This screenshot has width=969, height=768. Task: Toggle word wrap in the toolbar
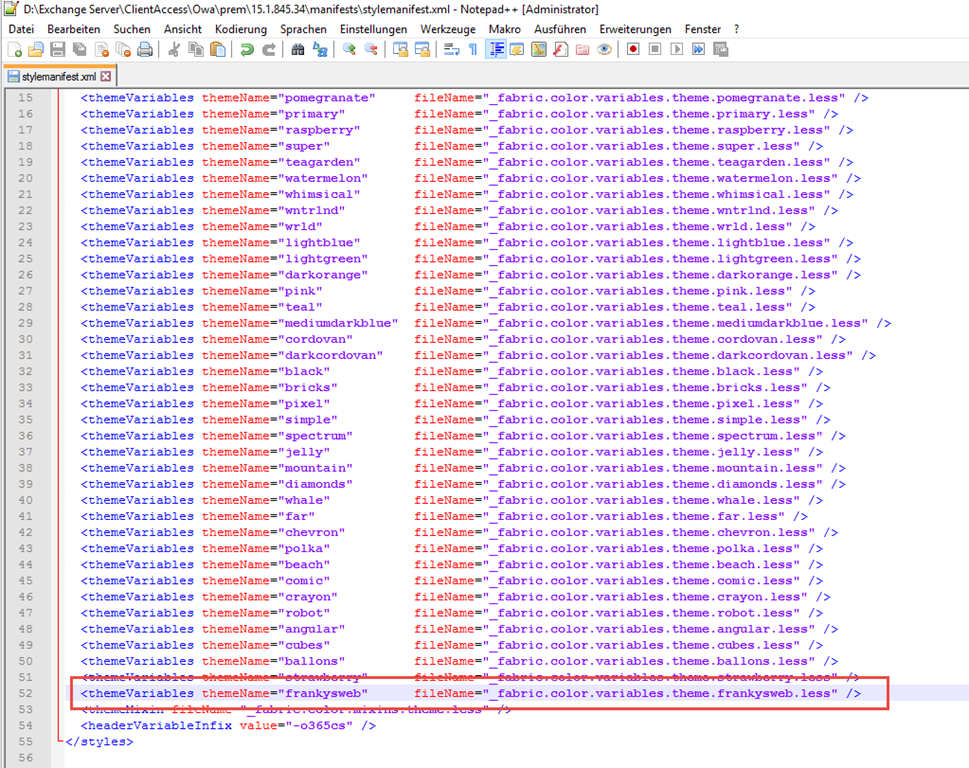(451, 49)
